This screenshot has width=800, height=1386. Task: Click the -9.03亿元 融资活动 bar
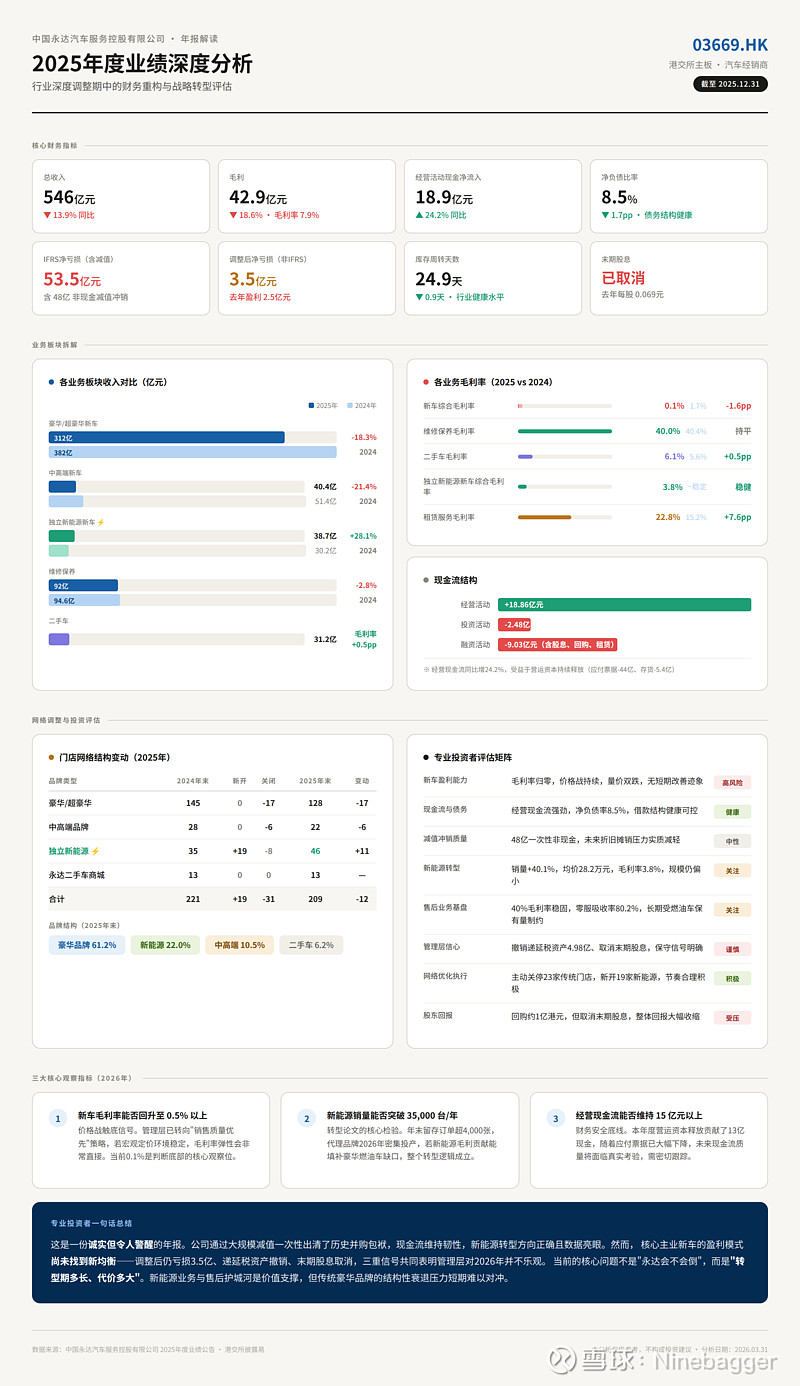coord(558,644)
